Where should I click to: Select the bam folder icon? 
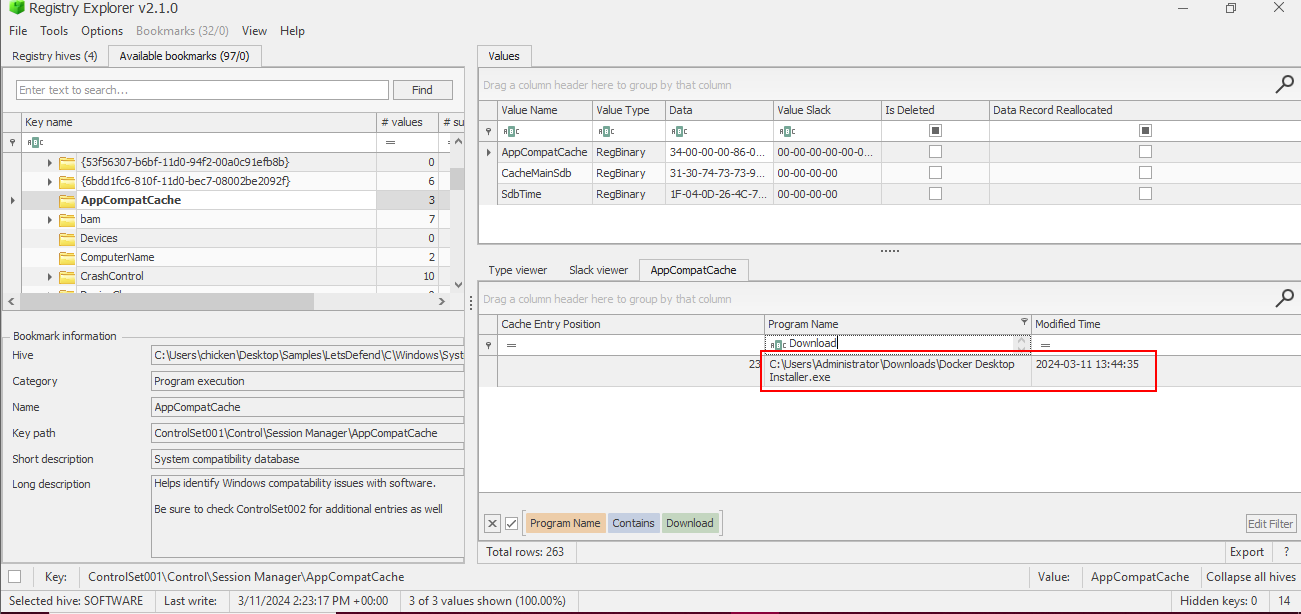pos(67,219)
